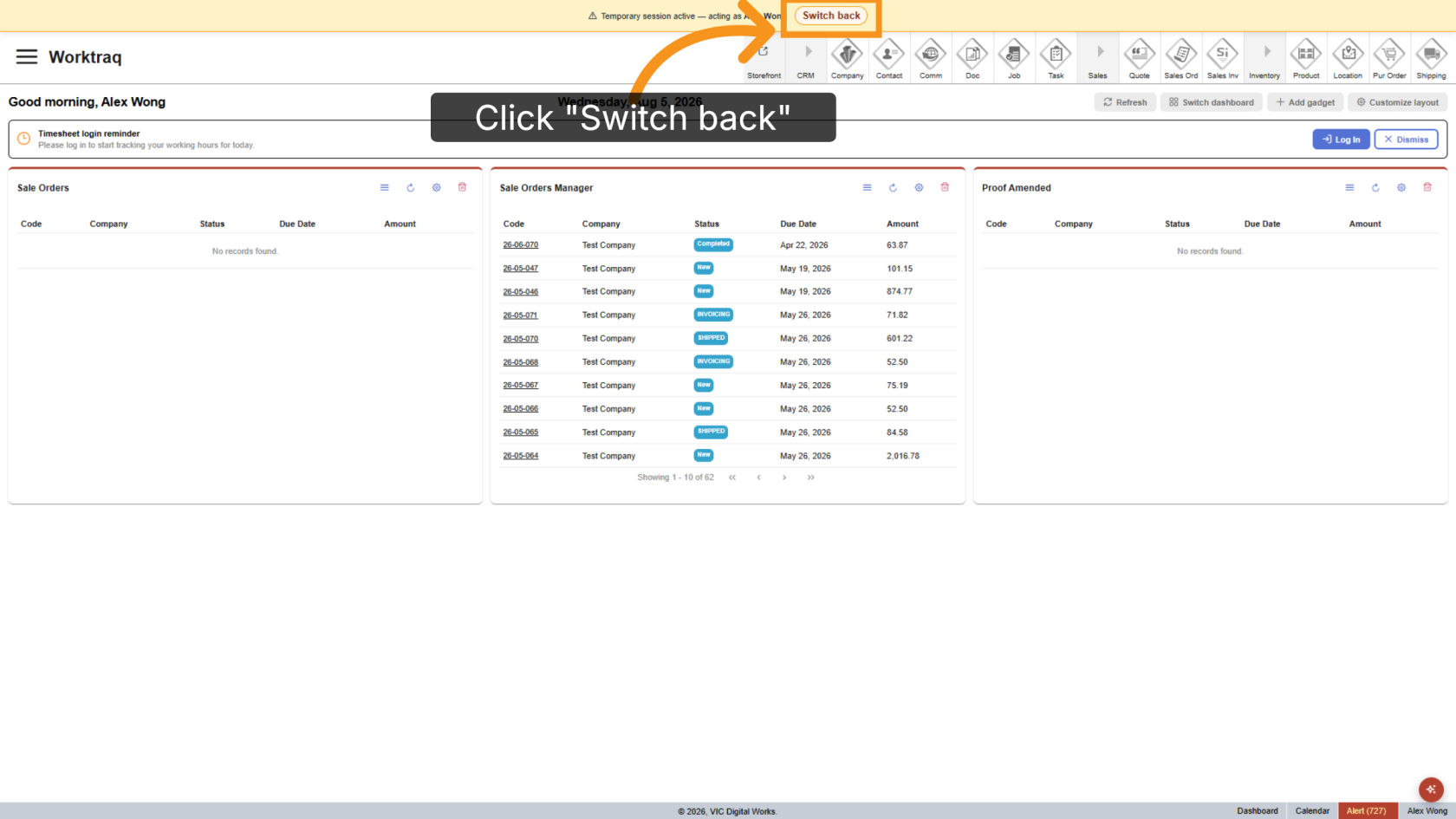1456x819 pixels.
Task: Open the Alert (727) footer tab
Action: 1367,811
